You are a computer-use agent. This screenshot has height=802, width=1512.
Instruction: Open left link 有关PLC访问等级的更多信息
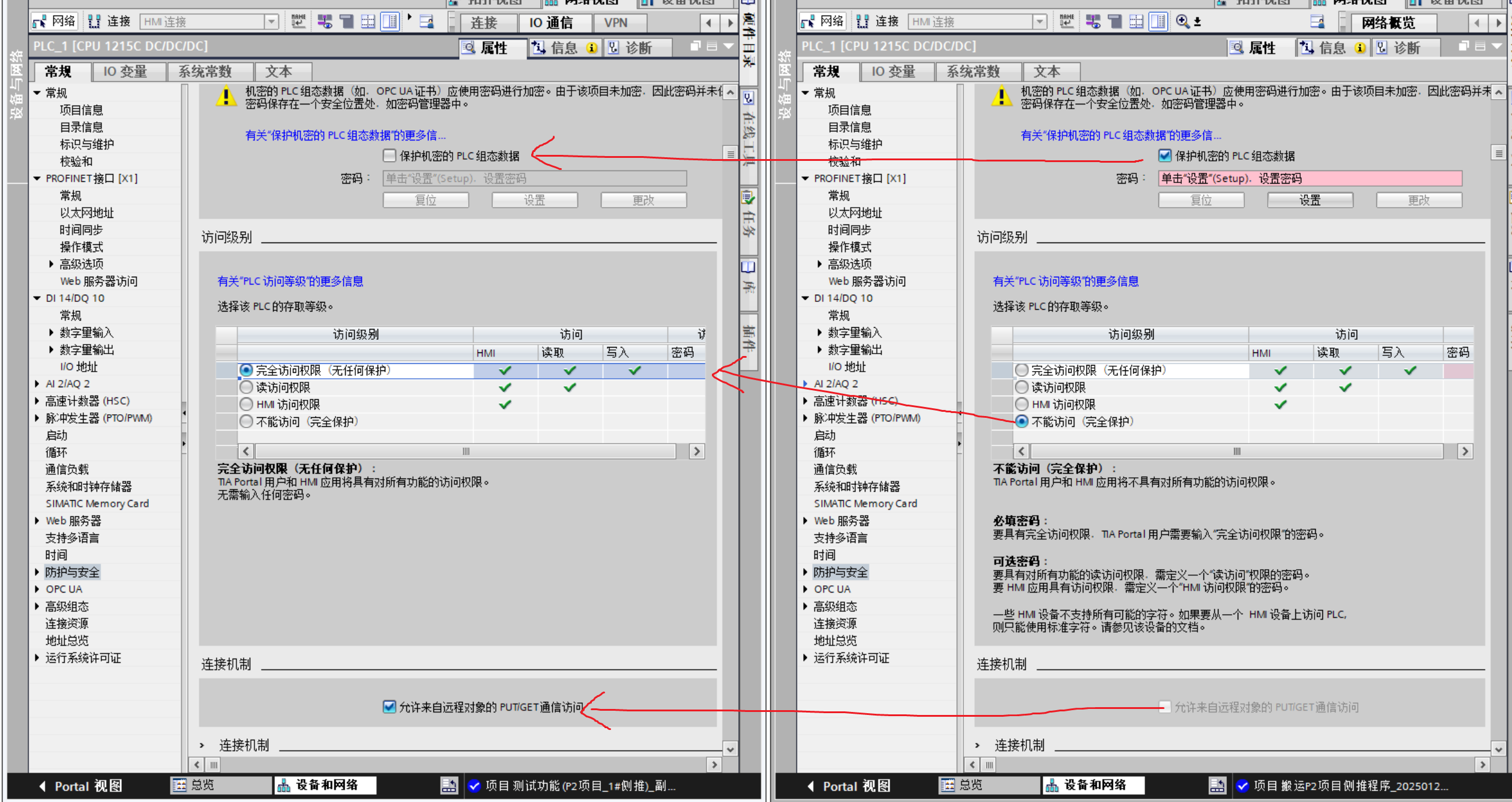(x=290, y=281)
